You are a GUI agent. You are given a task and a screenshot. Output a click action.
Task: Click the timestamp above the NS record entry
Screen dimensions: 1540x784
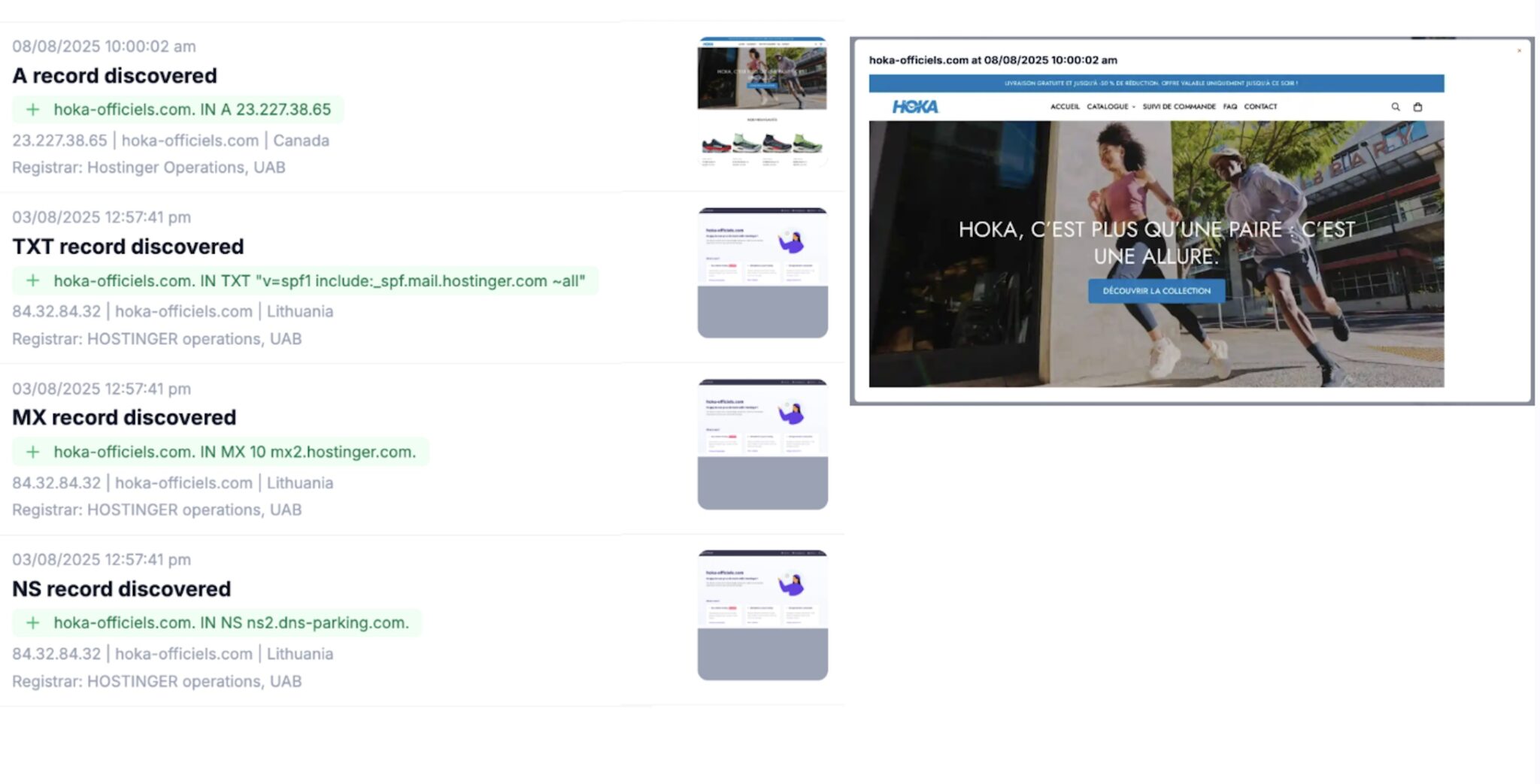pyautogui.click(x=102, y=559)
